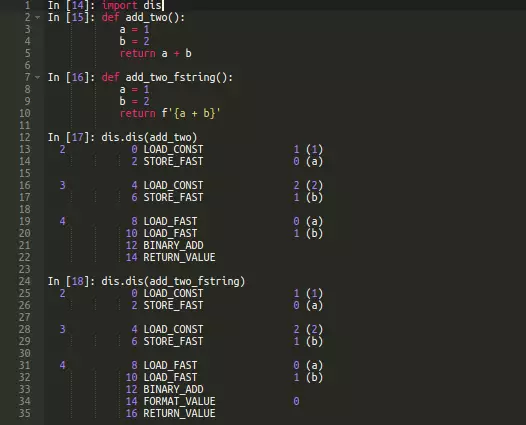Click the 'import dis' statement on line 1
The image size is (526, 425).
(132, 5)
